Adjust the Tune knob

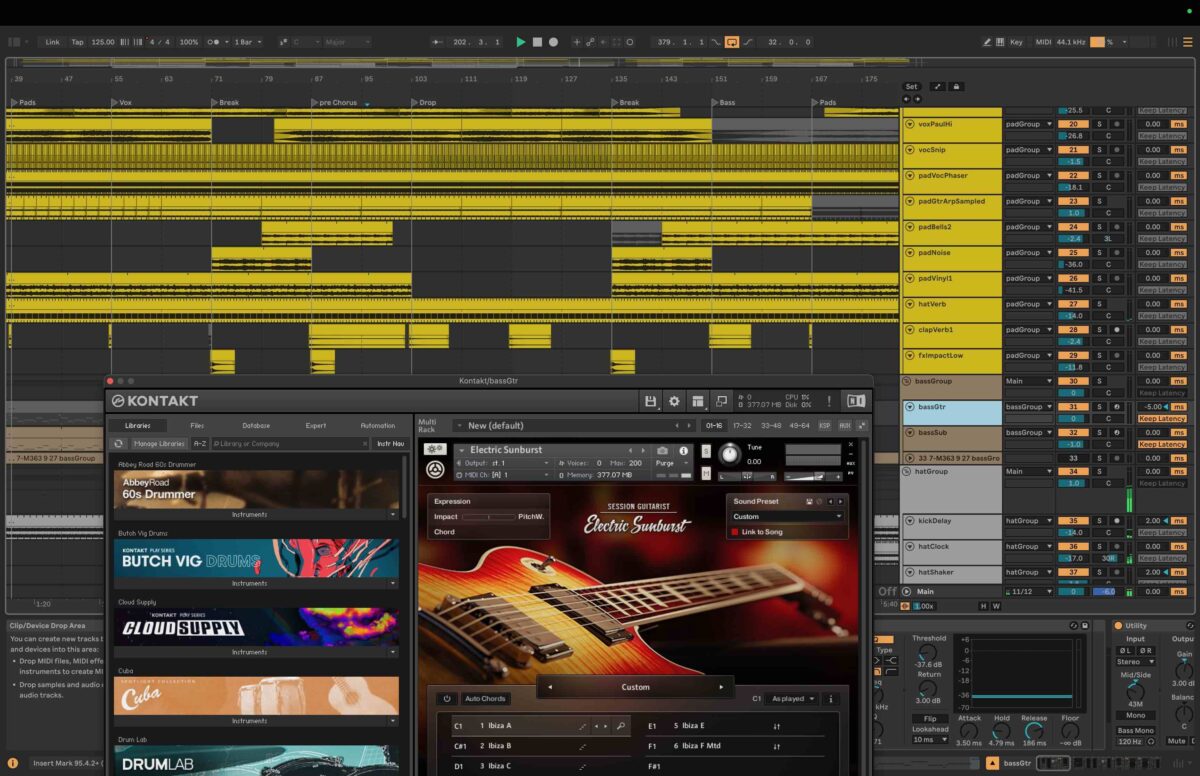point(731,454)
